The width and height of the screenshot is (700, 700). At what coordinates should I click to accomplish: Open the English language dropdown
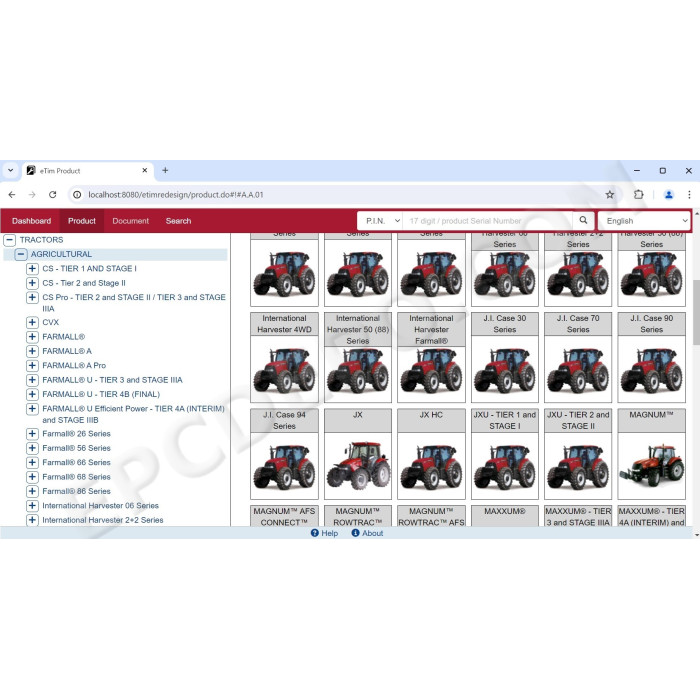(645, 221)
